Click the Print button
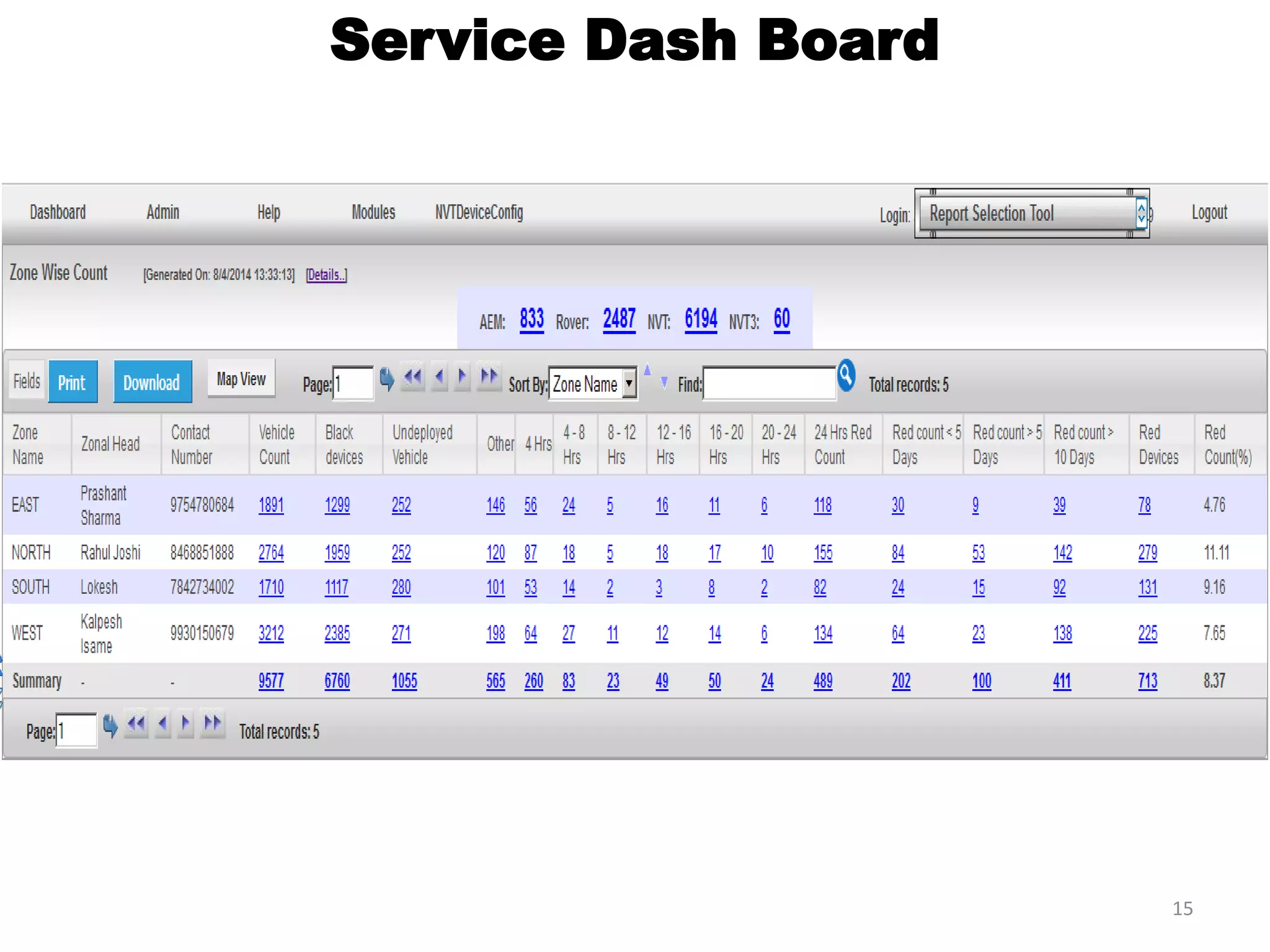The width and height of the screenshot is (1270, 952). pos(73,382)
